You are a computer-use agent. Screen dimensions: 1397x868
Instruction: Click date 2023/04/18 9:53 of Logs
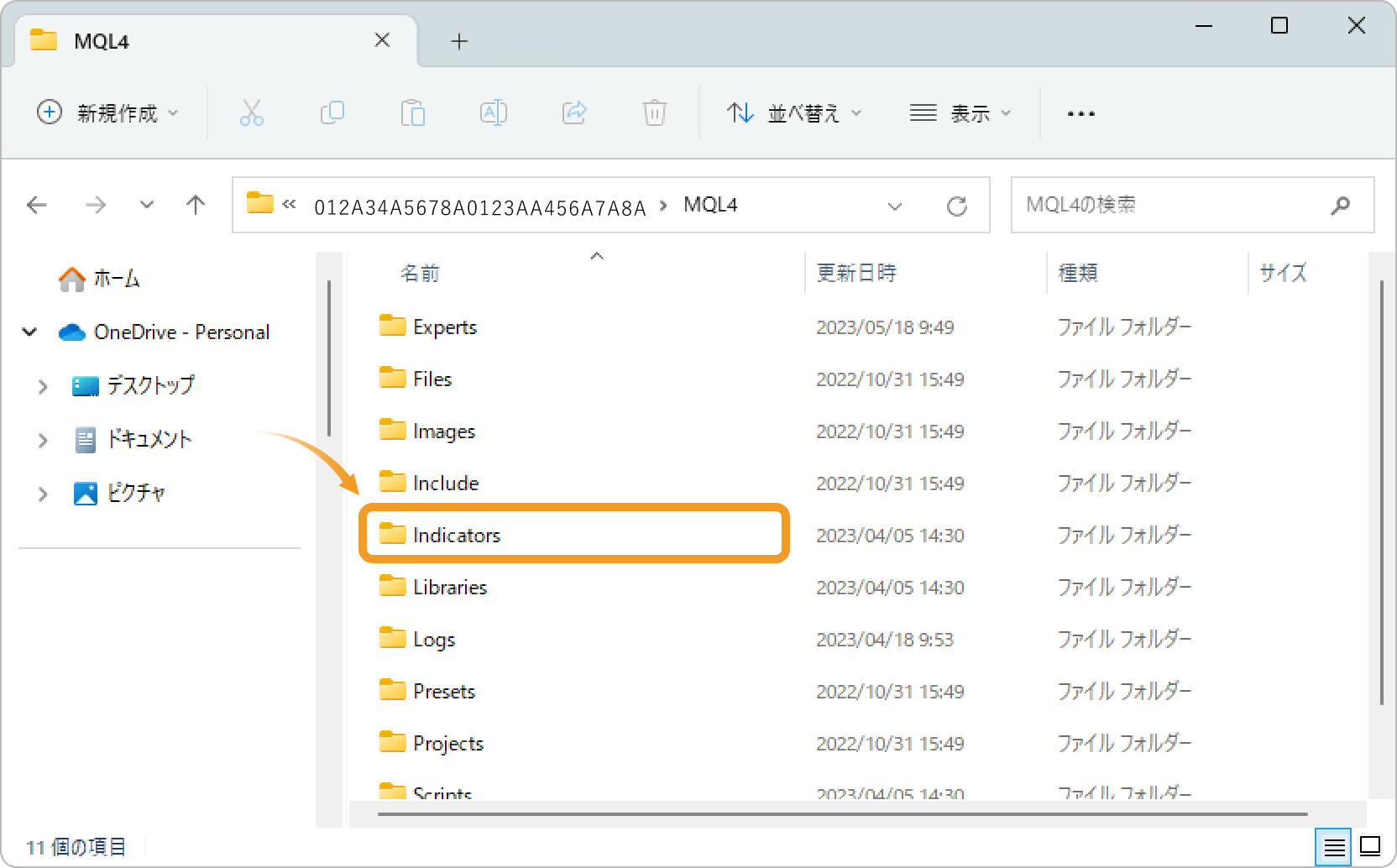885,640
